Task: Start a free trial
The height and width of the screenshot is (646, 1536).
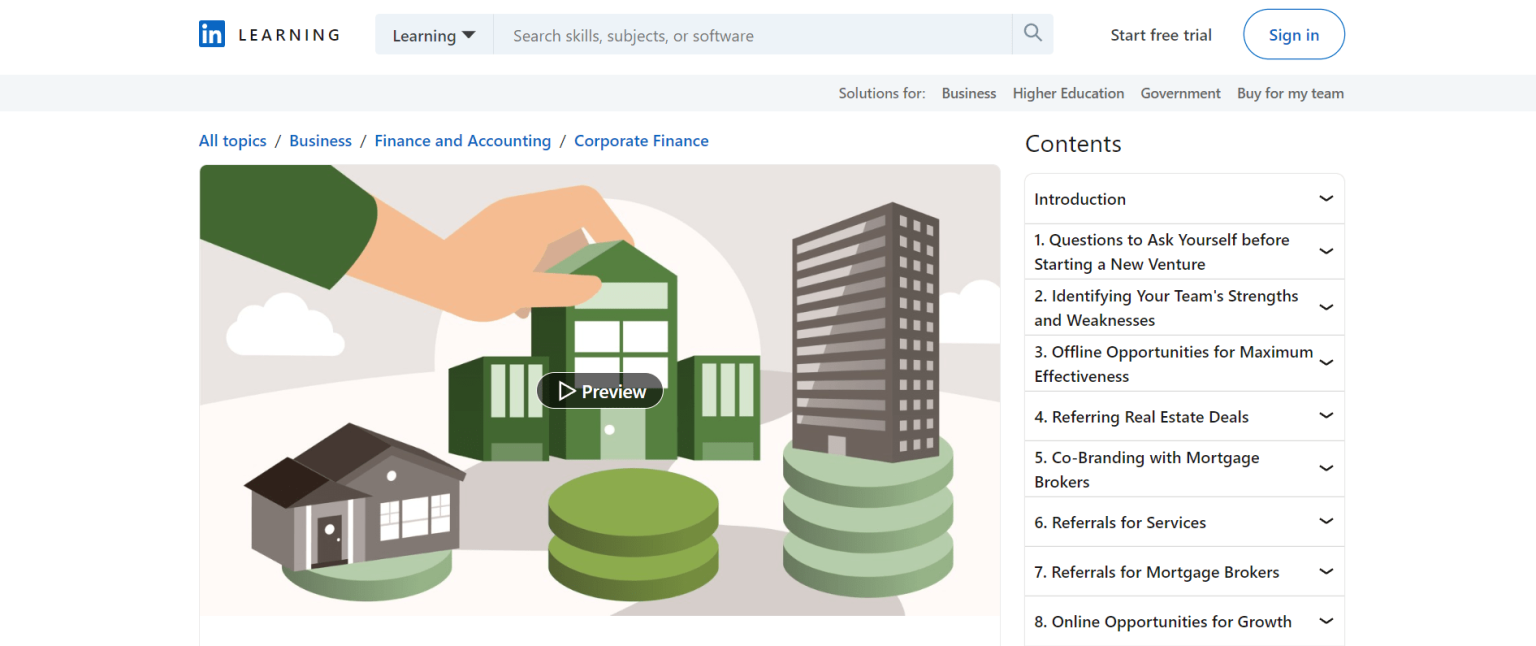Action: point(1161,33)
